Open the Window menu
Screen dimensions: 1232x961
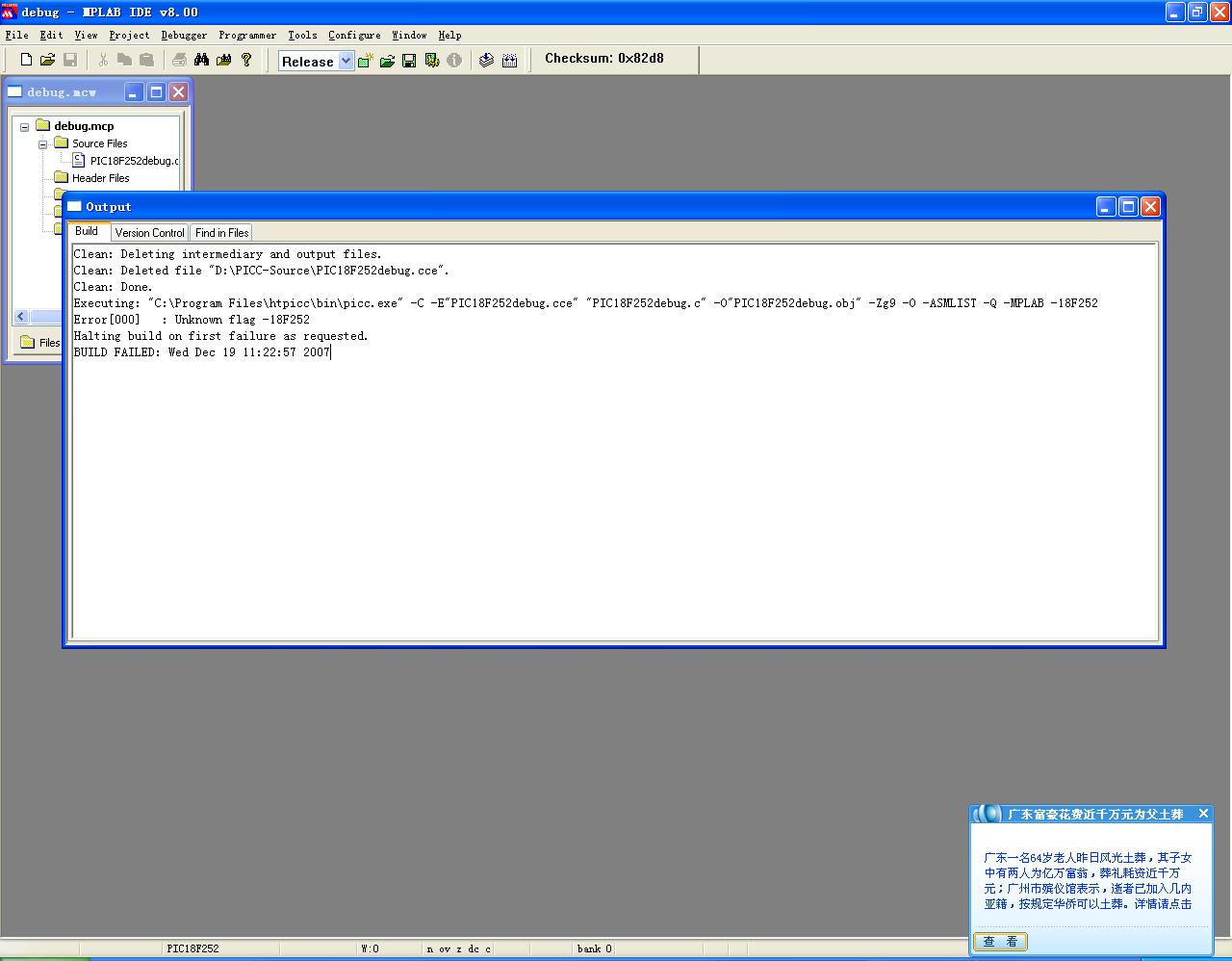(409, 35)
